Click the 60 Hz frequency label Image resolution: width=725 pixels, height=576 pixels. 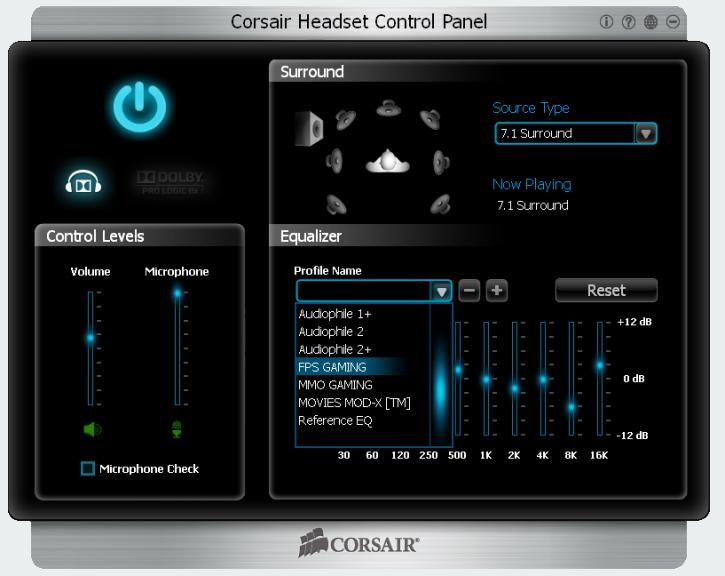coord(372,455)
